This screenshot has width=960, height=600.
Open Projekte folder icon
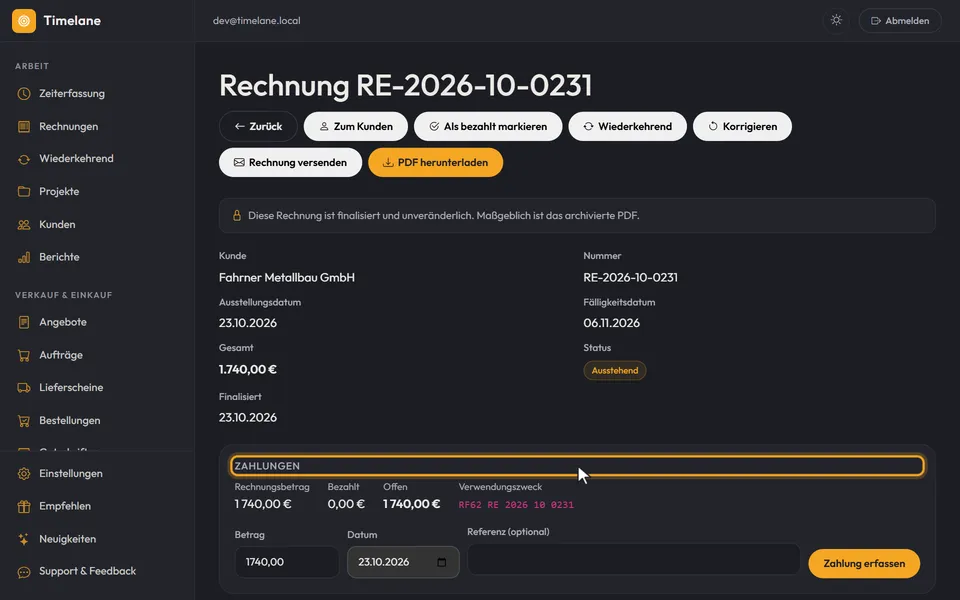click(24, 192)
